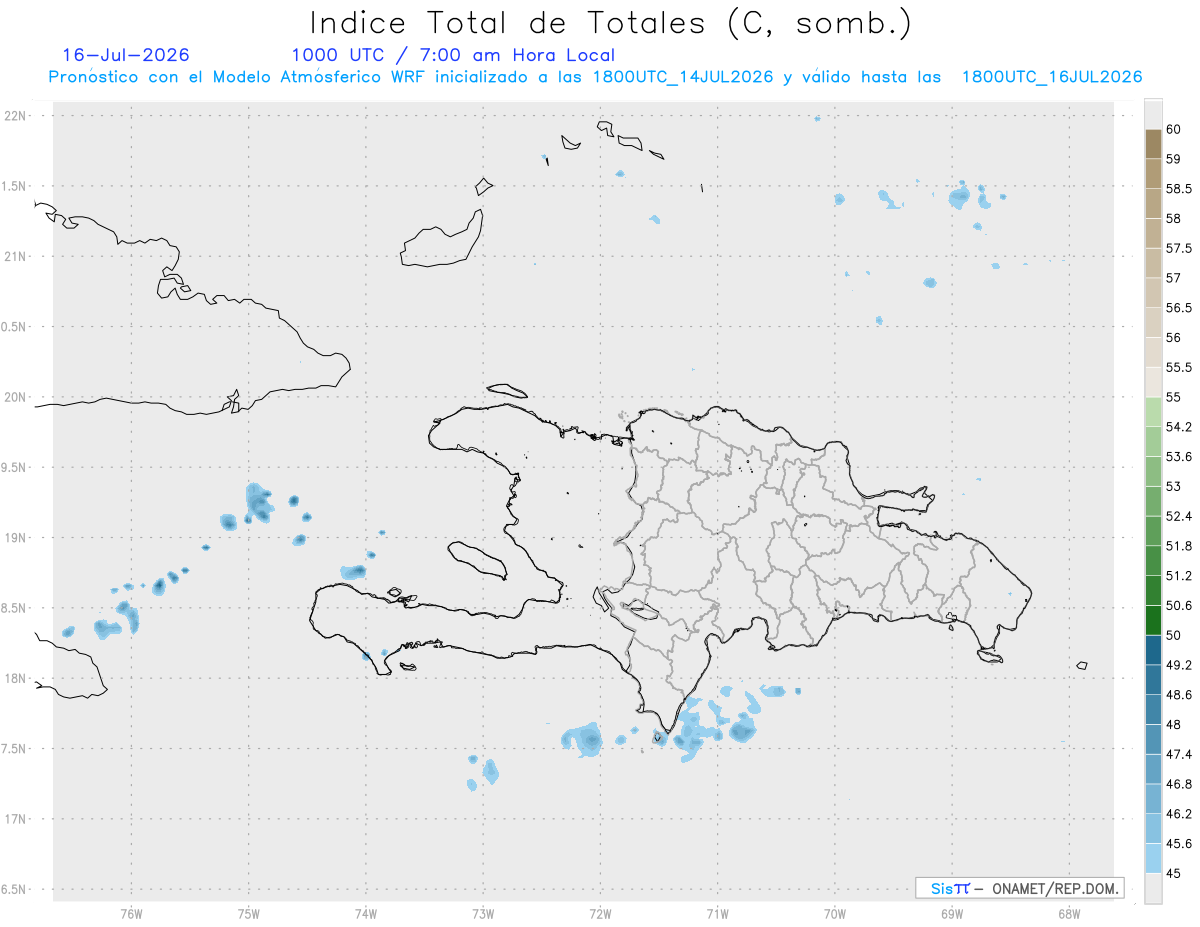Screen dimensions: 1200x927
Task: Click the truncated latitude label '9.5N'
Action: (13, 467)
